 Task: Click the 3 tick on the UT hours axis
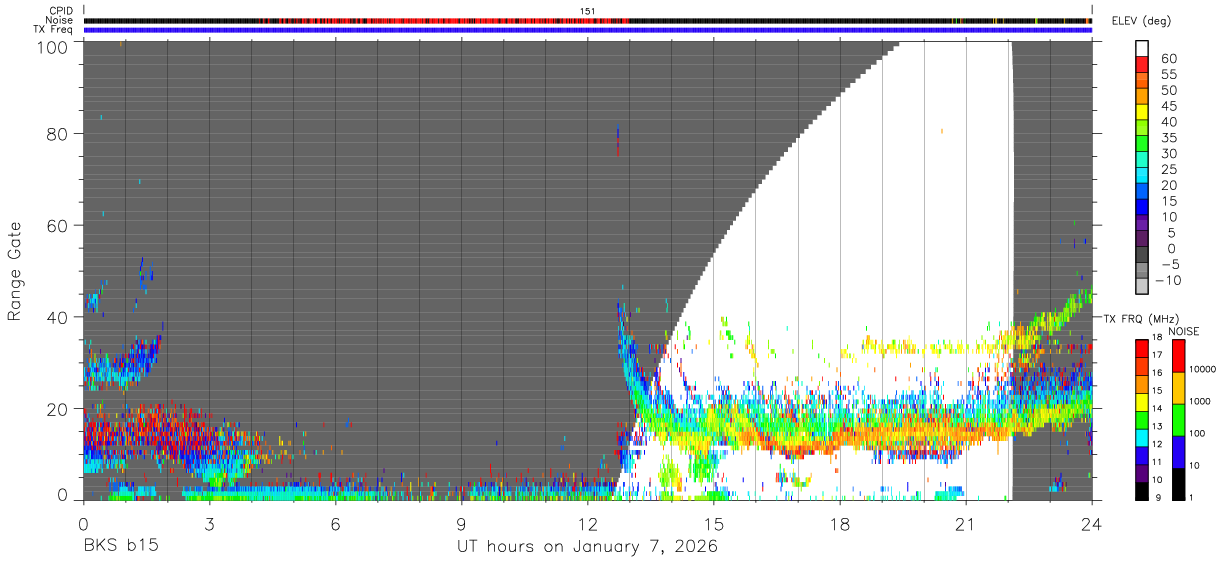209,524
